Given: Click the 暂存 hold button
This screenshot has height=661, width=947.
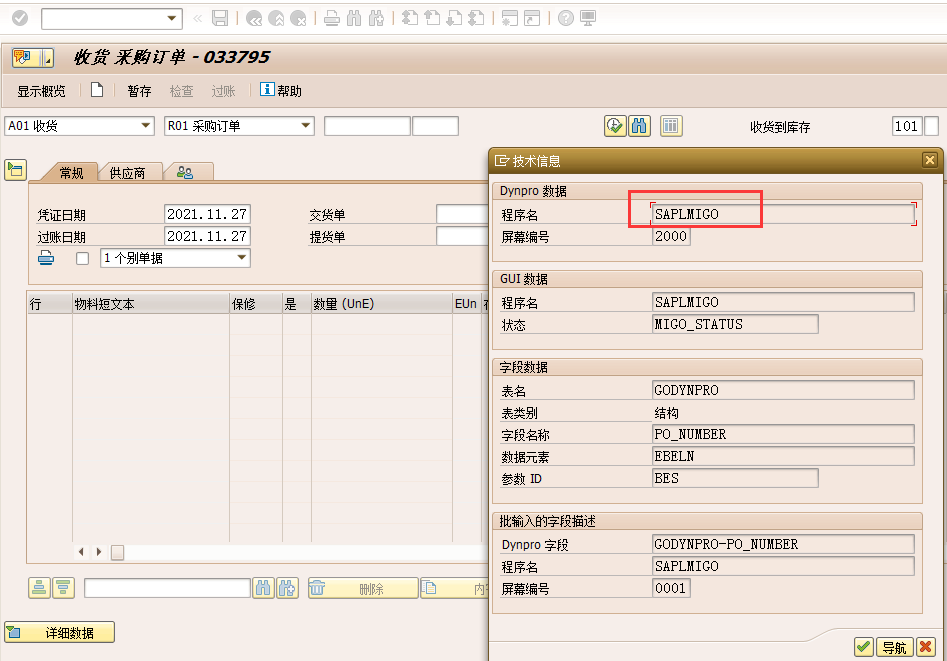Looking at the screenshot, I should [139, 91].
